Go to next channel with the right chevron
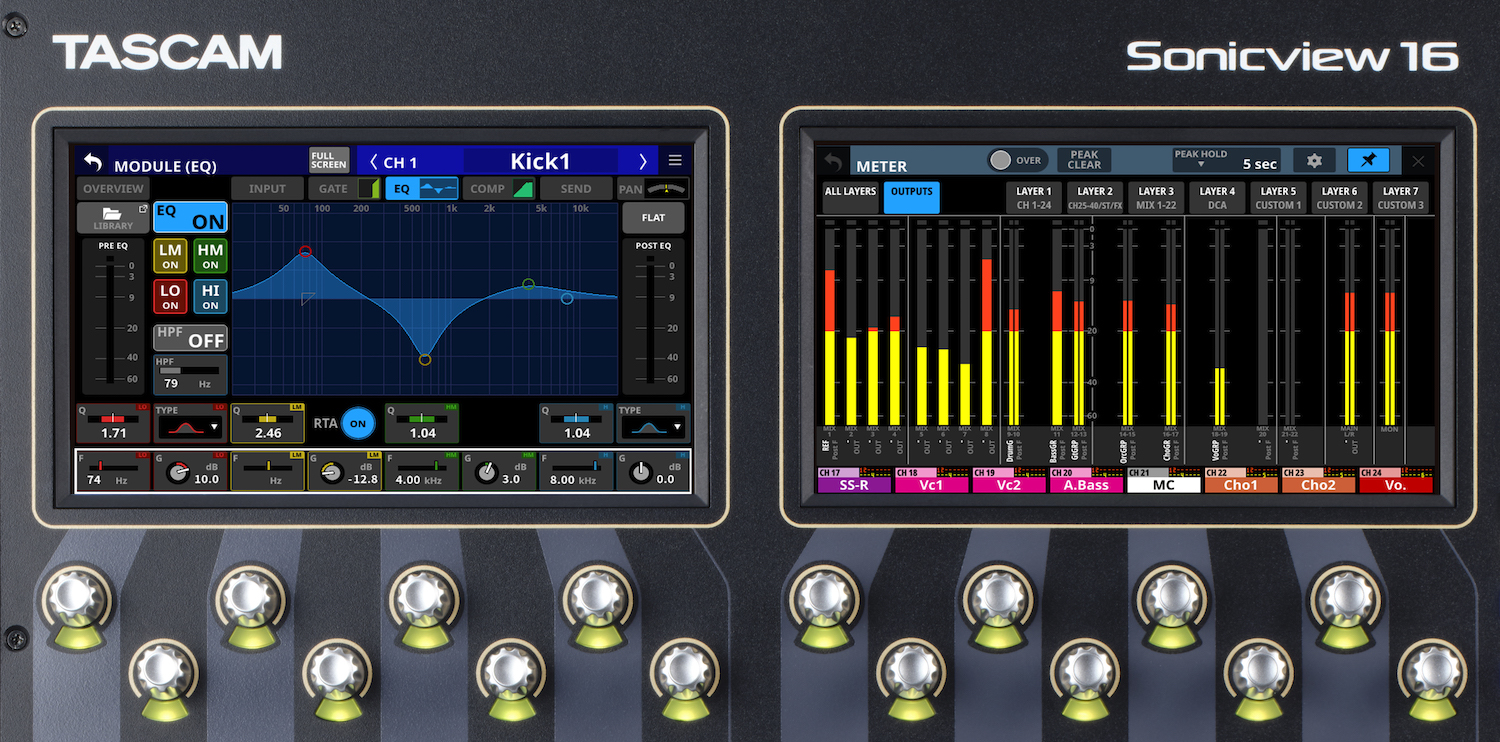 (x=643, y=162)
